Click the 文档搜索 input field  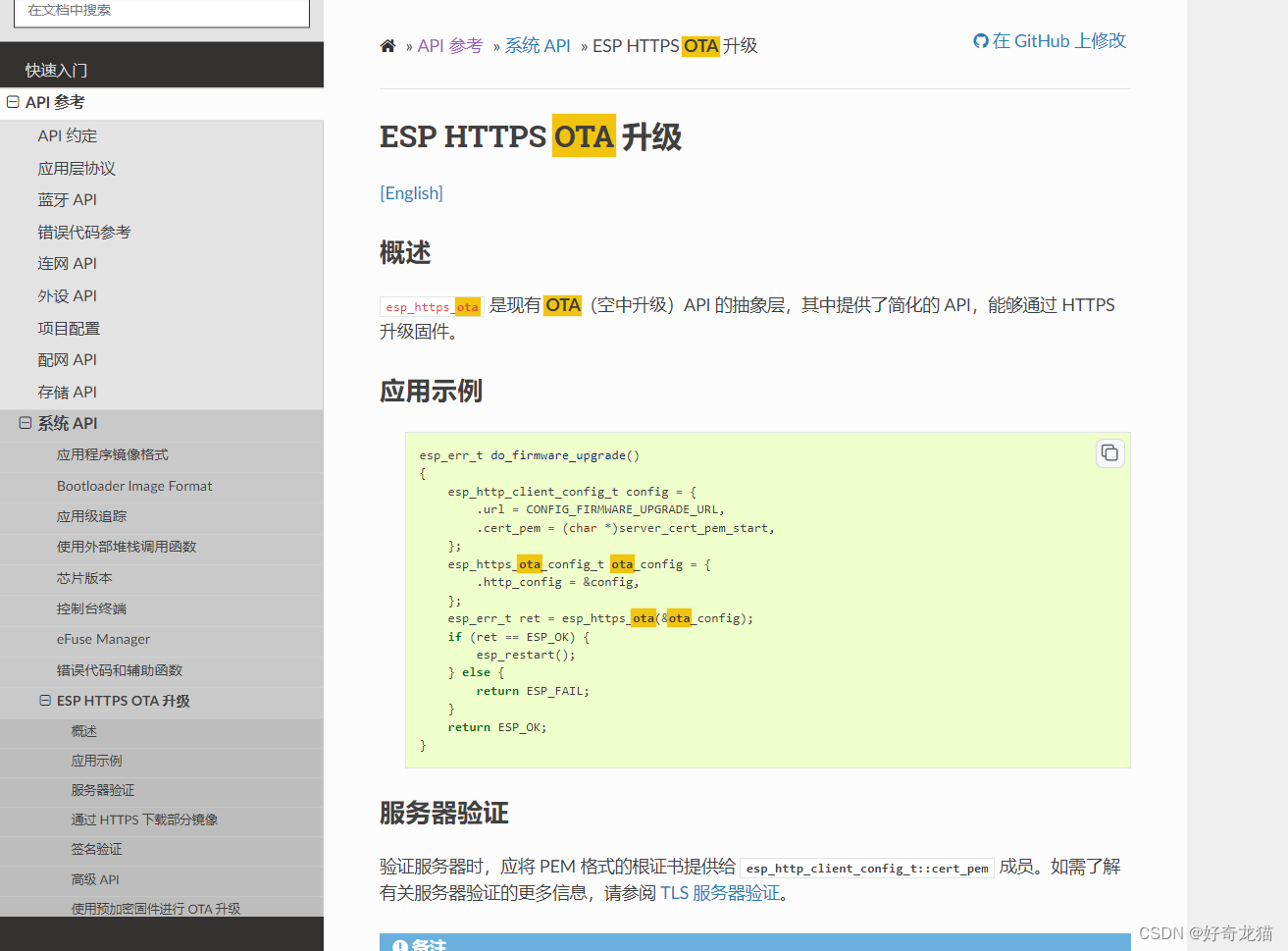[x=162, y=12]
